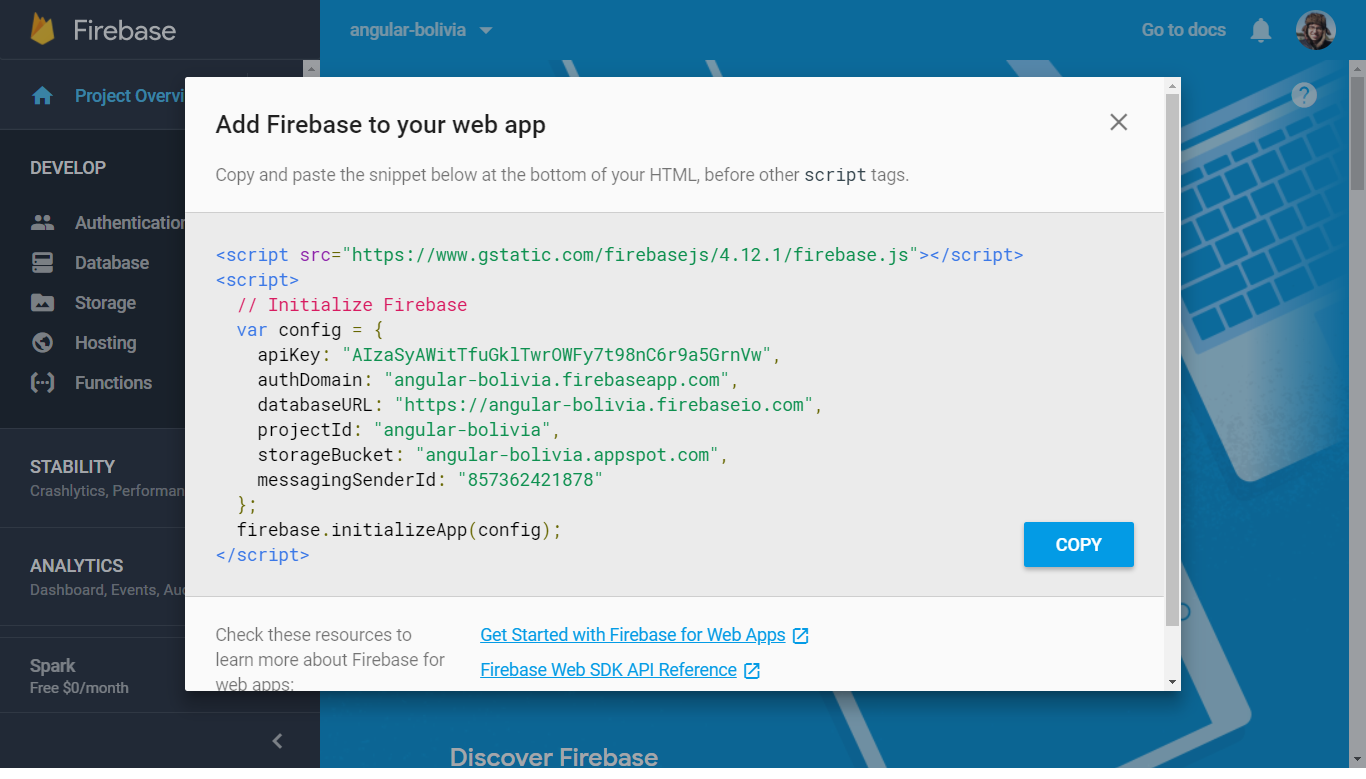Click the sidebar scroll up arrow
Screen dimensions: 1366x779
pos(311,69)
